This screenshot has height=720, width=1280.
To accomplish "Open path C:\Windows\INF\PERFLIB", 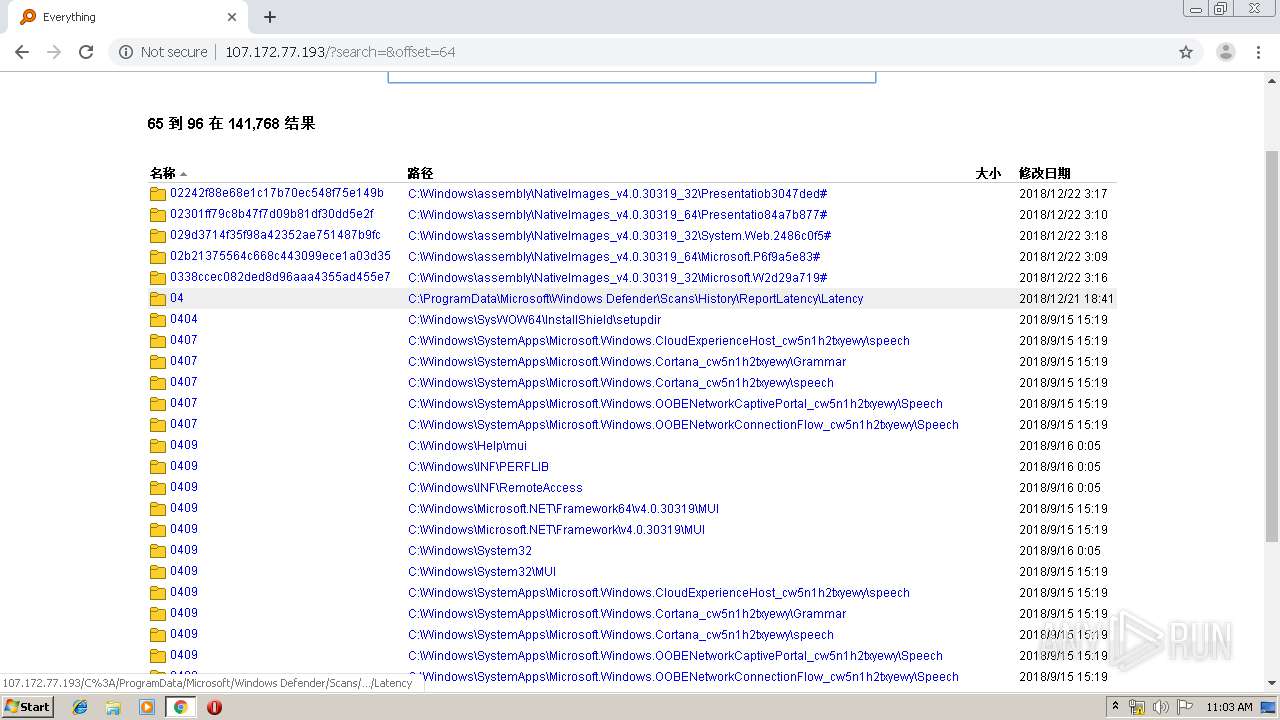I will tap(478, 467).
